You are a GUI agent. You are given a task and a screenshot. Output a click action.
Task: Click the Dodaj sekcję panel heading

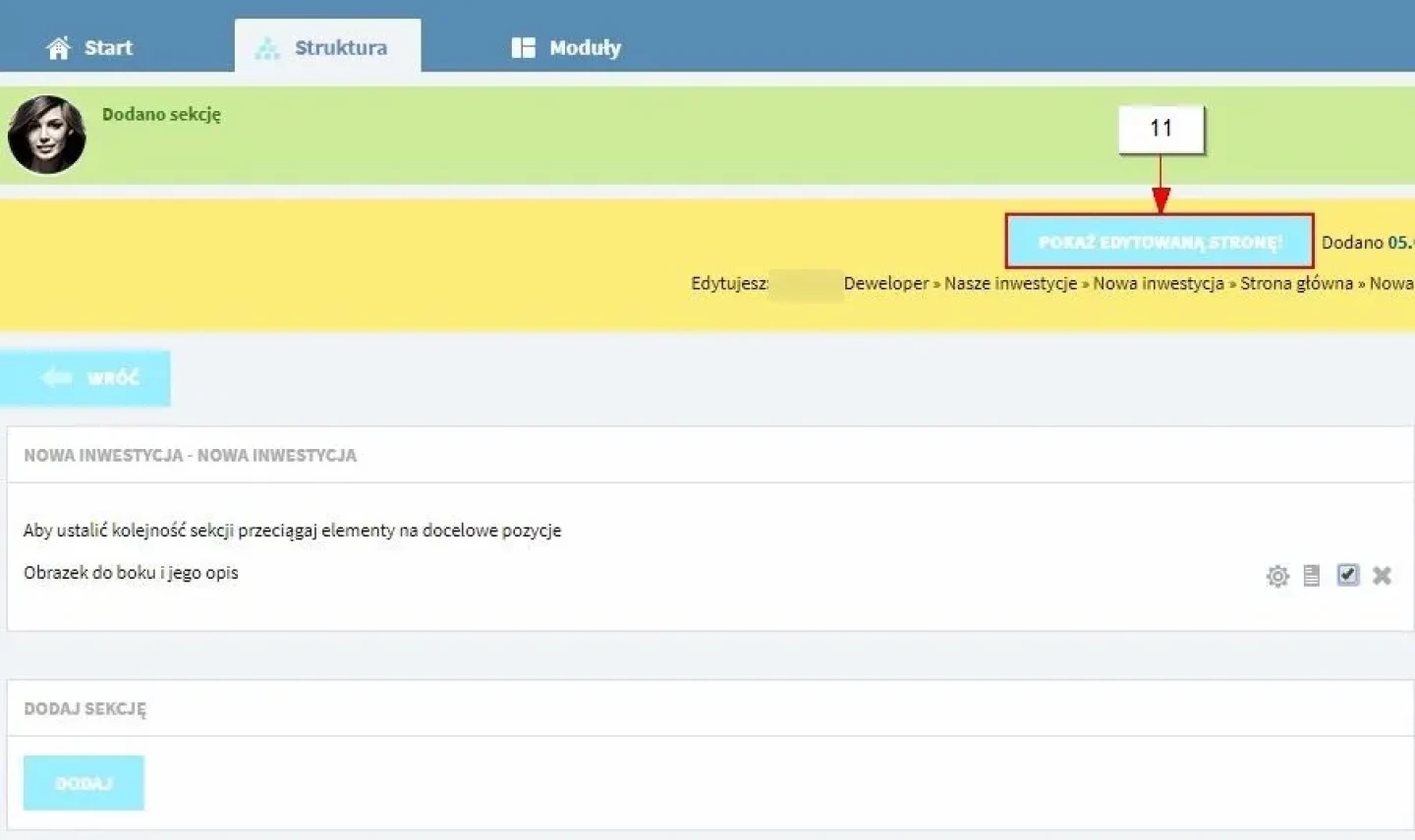tap(85, 708)
